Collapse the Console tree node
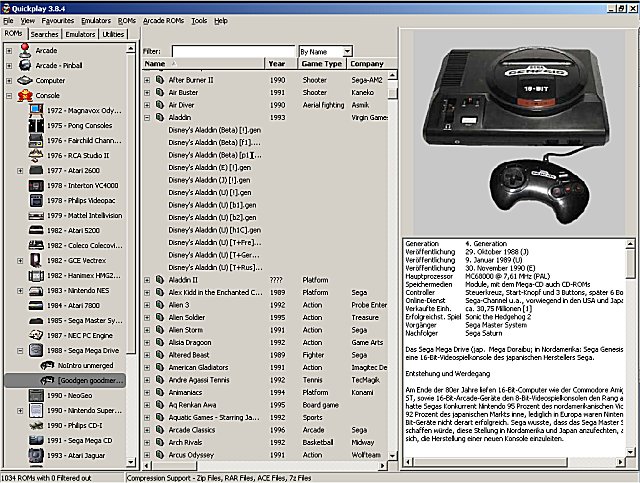The height and width of the screenshot is (483, 640). click(x=10, y=97)
